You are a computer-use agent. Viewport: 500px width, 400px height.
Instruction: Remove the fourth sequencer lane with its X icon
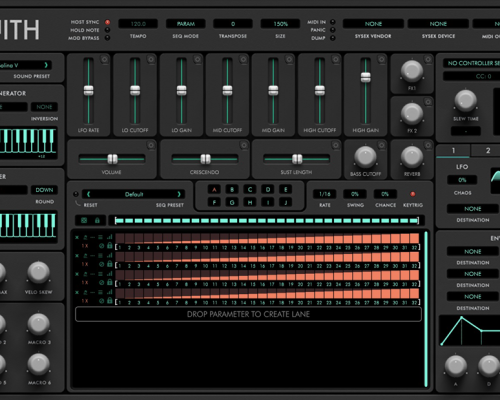coord(77,292)
